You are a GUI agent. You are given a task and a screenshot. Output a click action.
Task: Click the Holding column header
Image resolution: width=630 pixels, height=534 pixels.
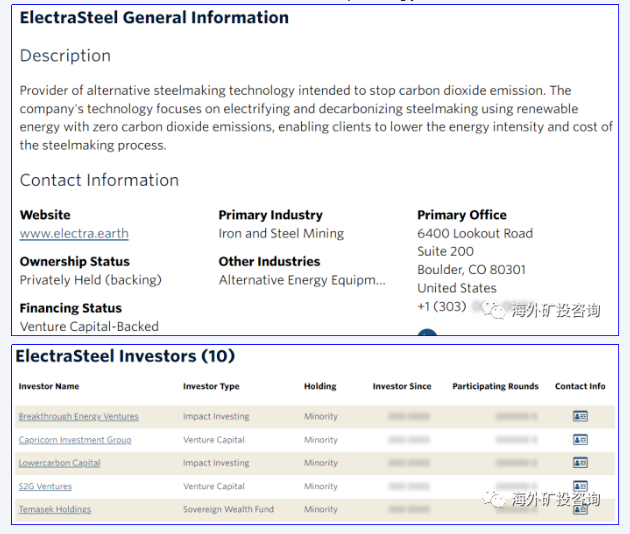coord(320,386)
